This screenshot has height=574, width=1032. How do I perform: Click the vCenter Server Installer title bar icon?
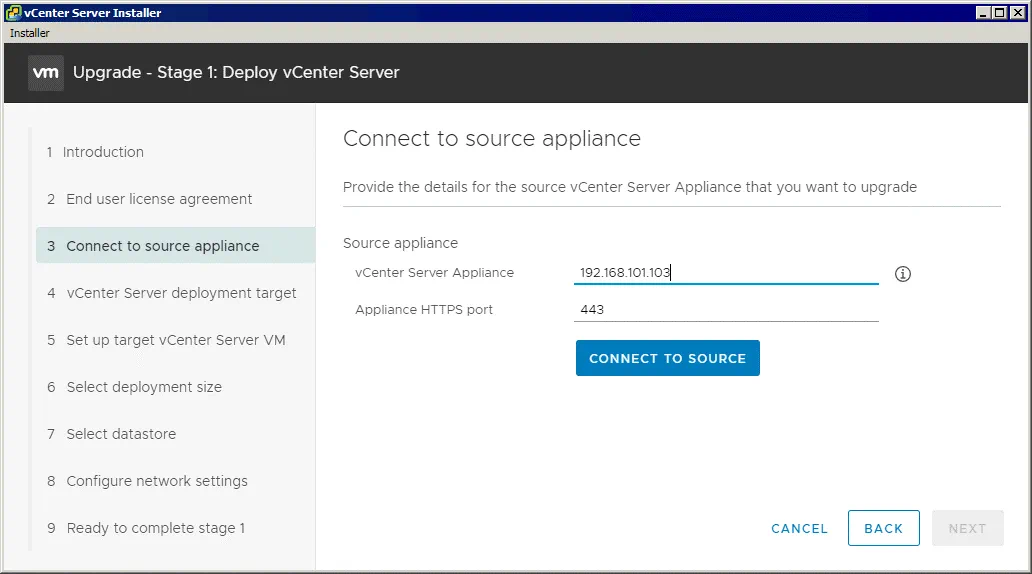click(x=14, y=13)
